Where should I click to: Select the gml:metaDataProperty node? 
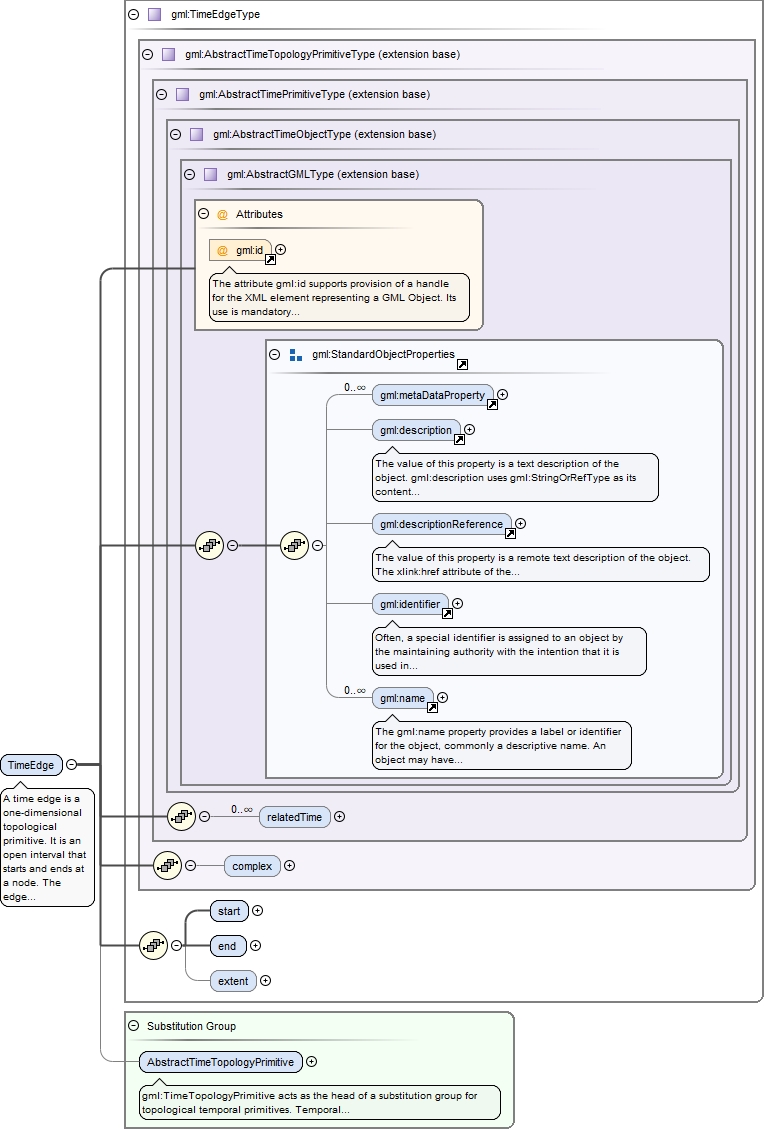pos(433,395)
